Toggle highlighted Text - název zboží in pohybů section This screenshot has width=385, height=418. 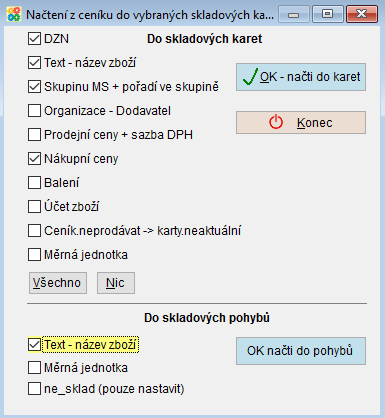coord(34,345)
